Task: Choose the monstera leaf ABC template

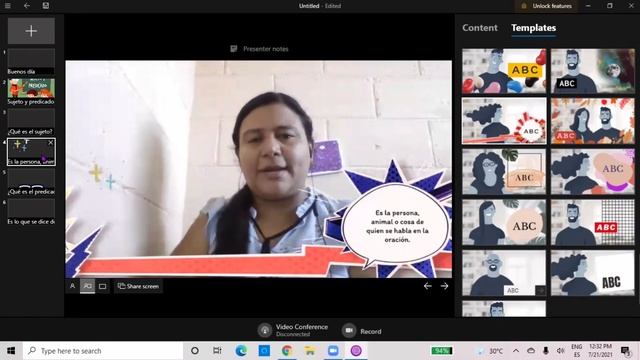Action: pyautogui.click(x=504, y=171)
